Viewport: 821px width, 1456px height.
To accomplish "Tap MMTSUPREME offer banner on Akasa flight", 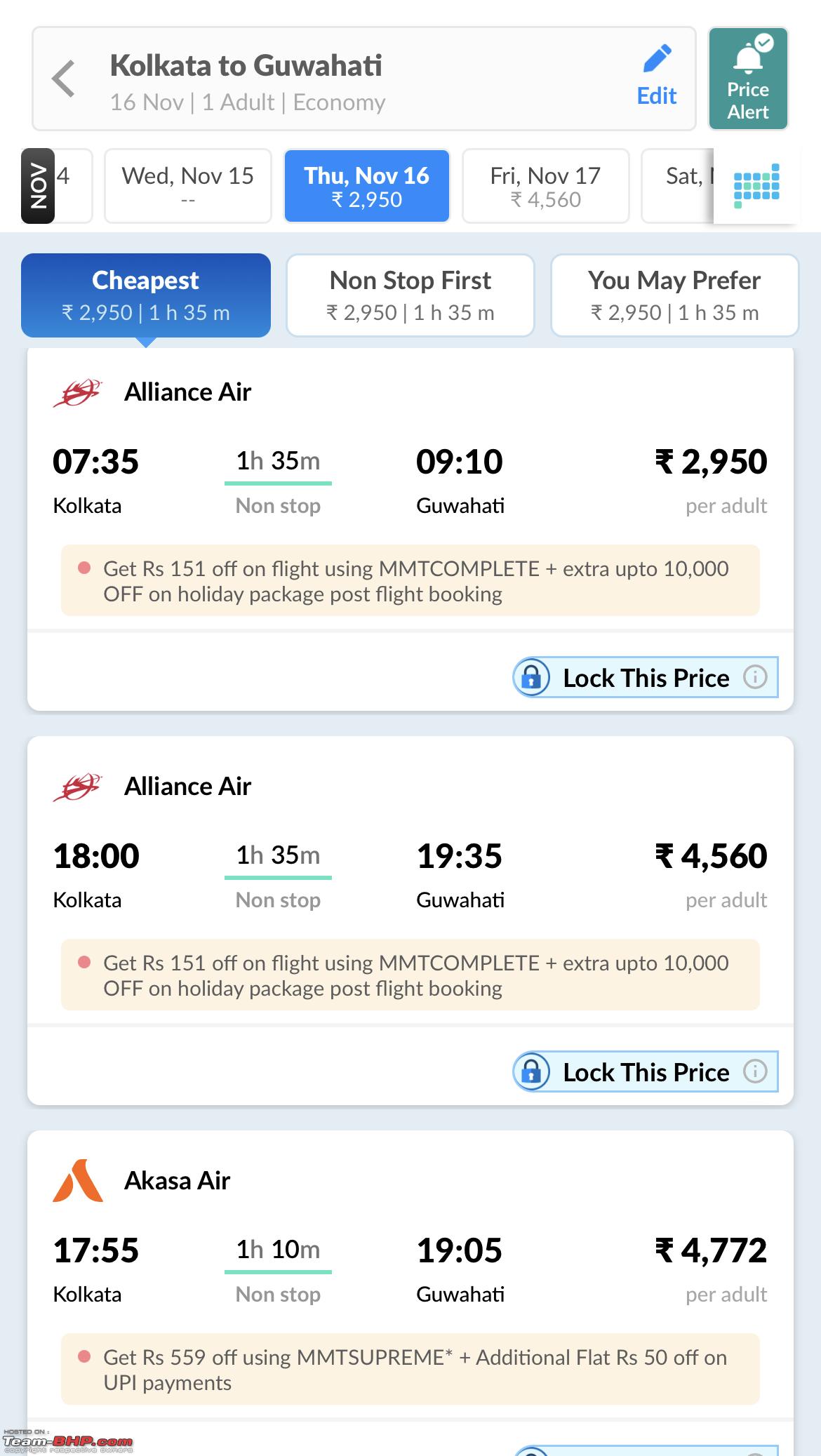I will (410, 1369).
